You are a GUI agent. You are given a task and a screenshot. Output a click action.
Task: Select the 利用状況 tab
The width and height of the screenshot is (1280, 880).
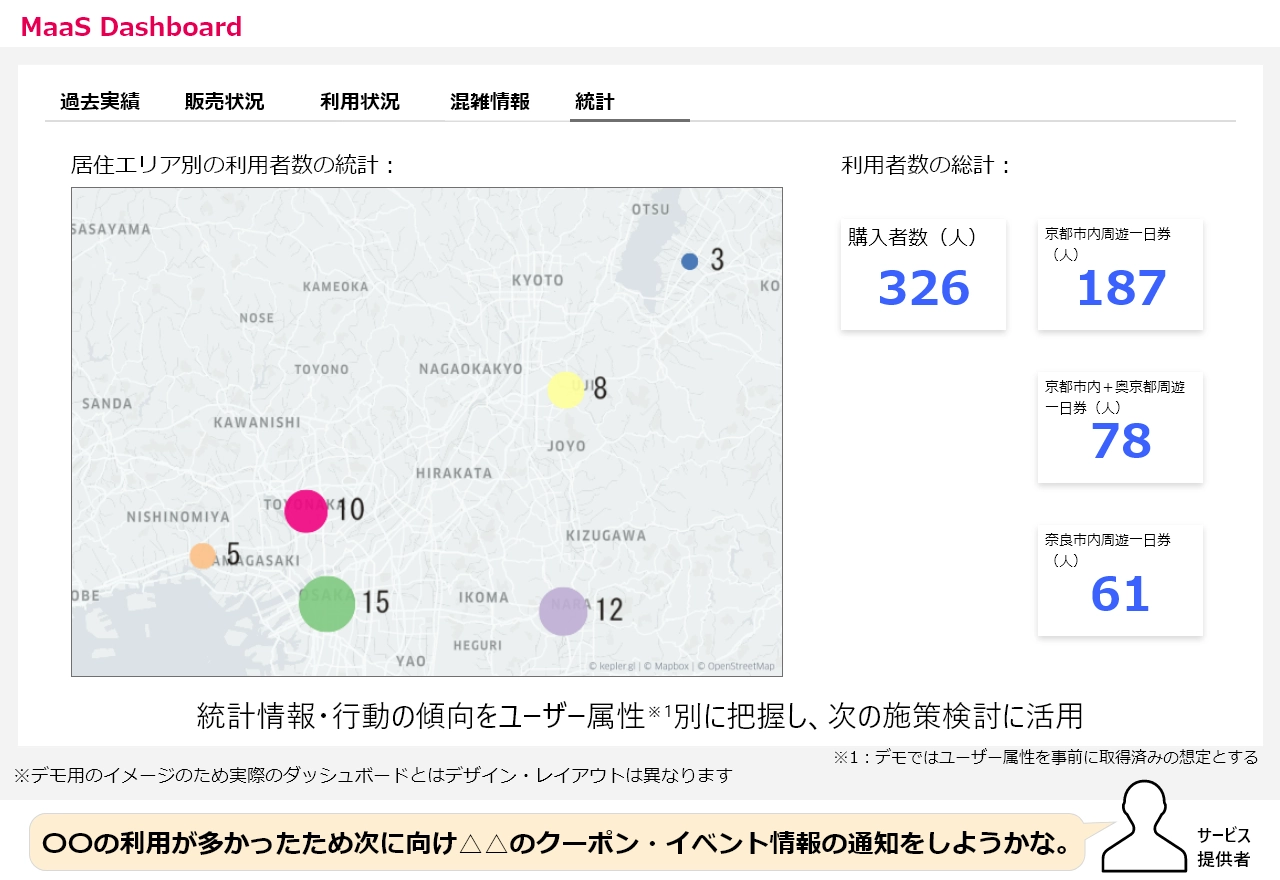coord(359,102)
